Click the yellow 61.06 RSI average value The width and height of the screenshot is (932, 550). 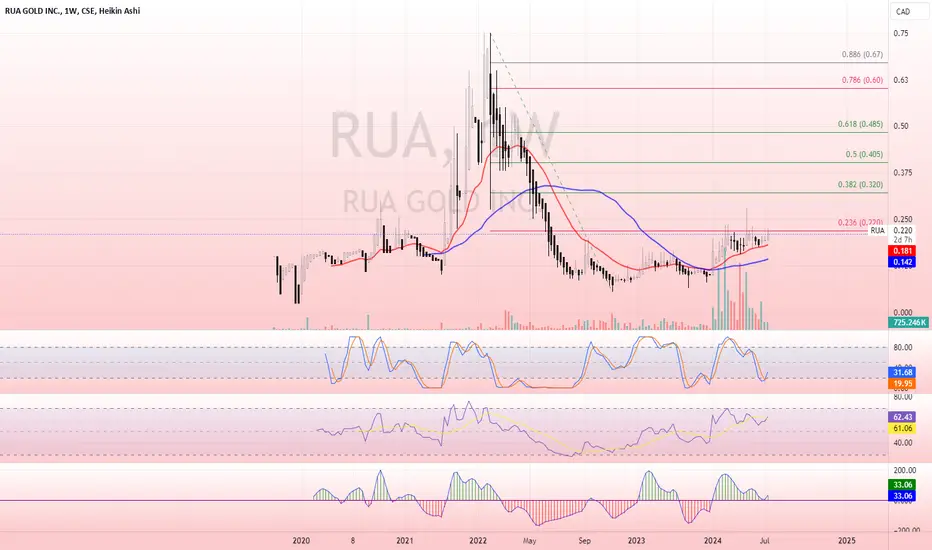click(x=902, y=428)
